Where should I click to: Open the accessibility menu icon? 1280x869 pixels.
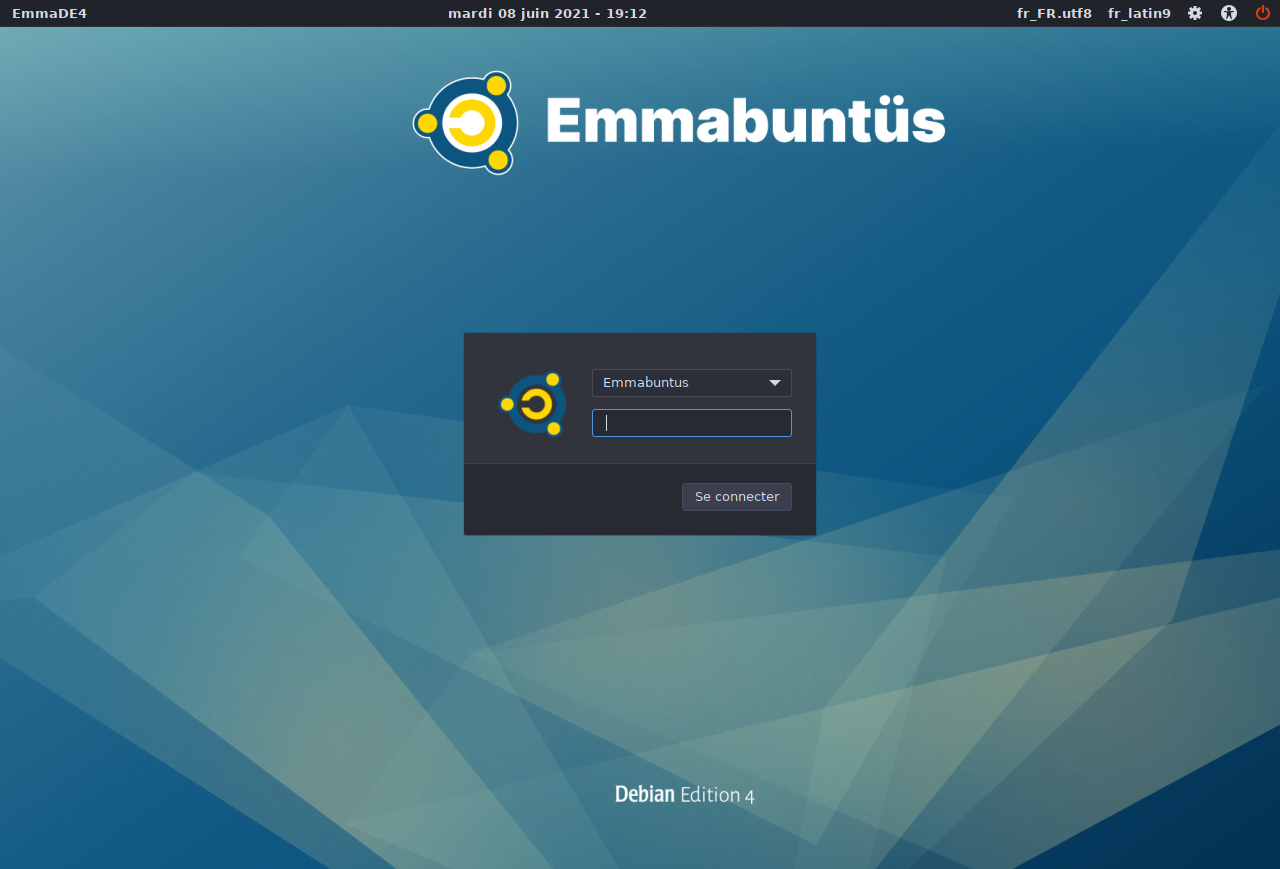point(1229,13)
